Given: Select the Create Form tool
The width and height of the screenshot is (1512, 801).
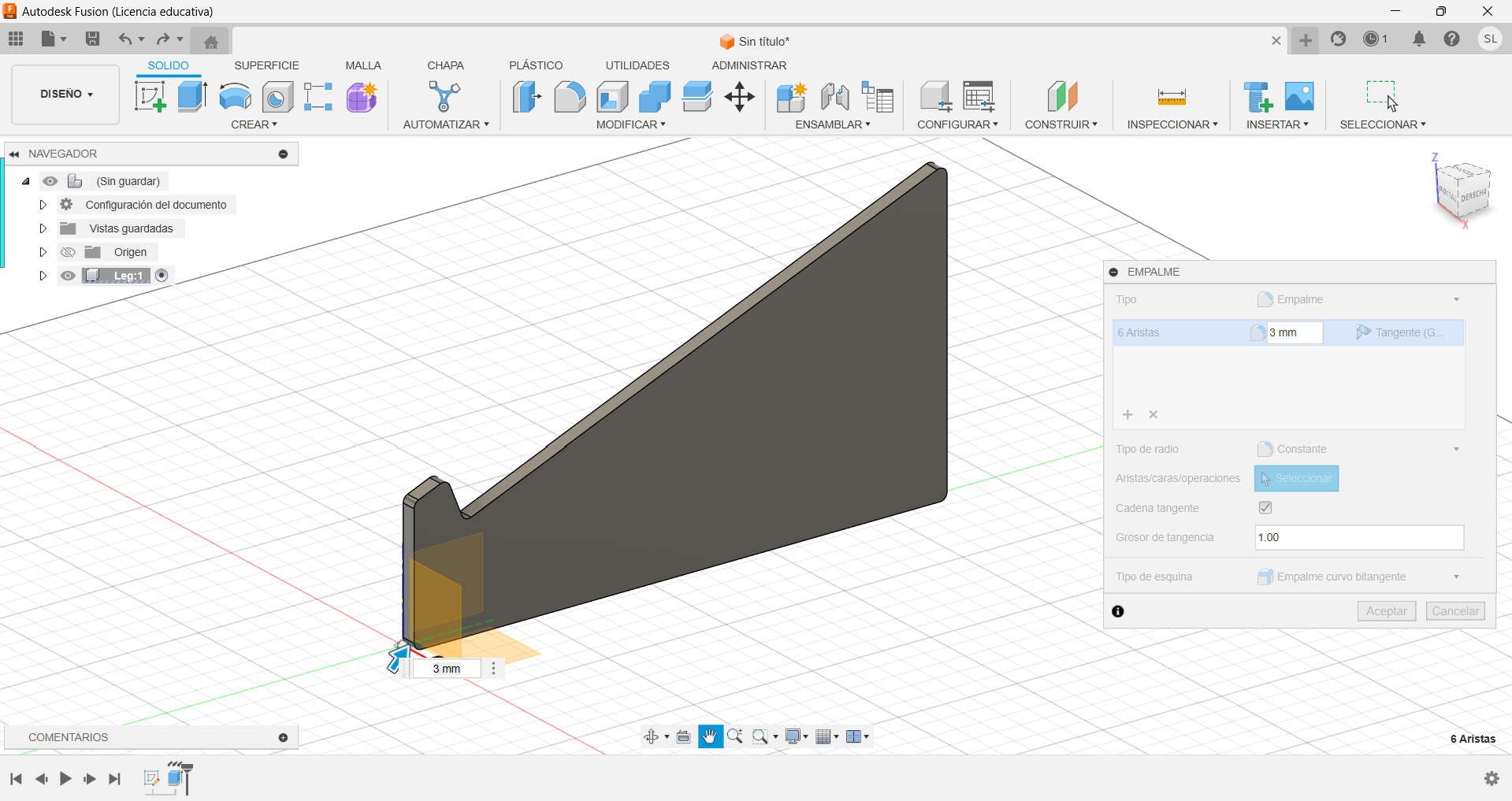Looking at the screenshot, I should pyautogui.click(x=362, y=97).
